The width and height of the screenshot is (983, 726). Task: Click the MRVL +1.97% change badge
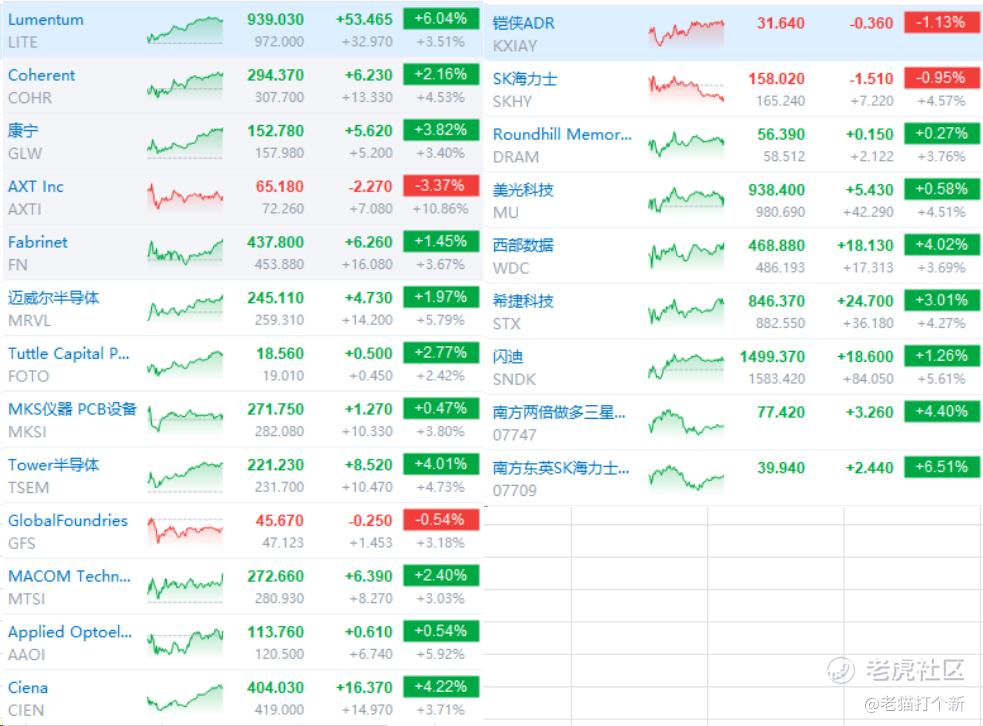click(441, 297)
